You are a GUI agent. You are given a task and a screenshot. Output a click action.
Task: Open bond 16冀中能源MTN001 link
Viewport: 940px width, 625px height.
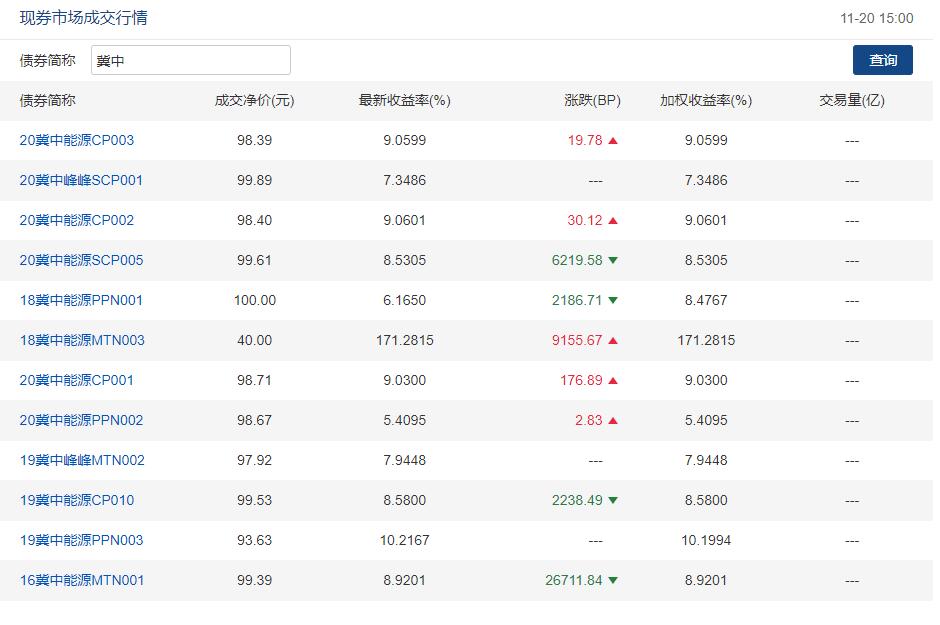82,580
